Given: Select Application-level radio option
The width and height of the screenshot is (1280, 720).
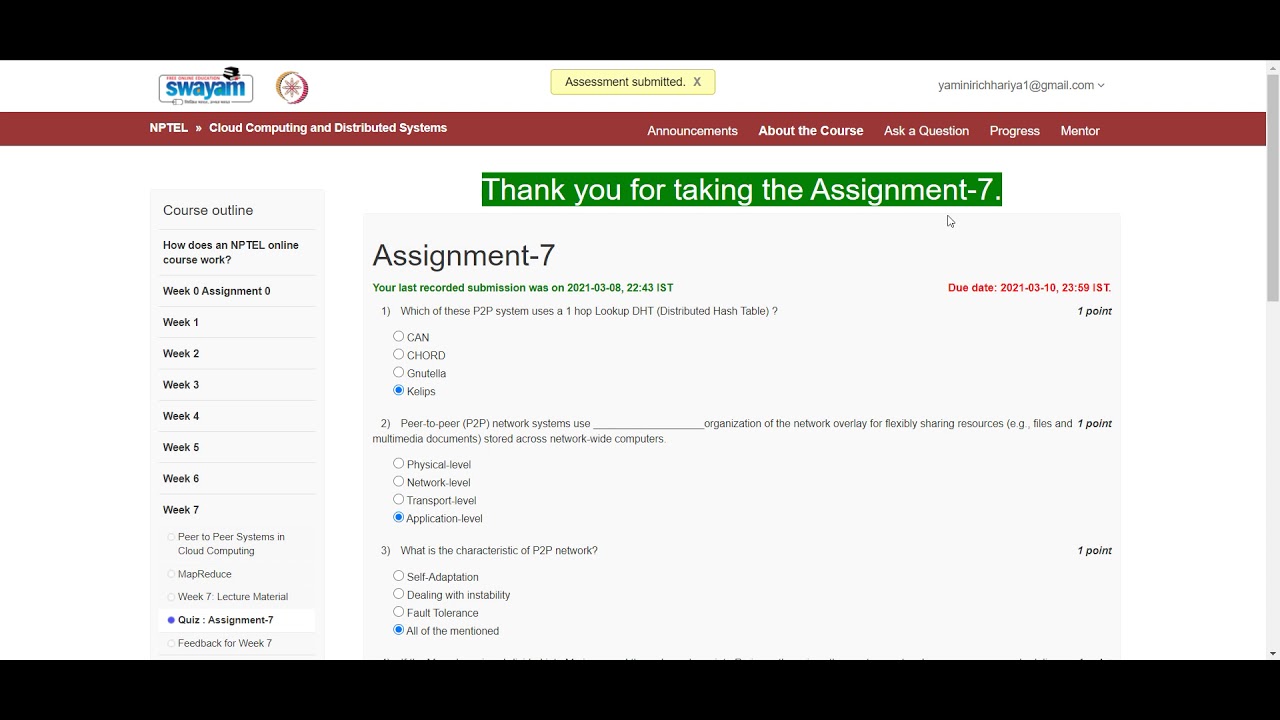Looking at the screenshot, I should [398, 517].
